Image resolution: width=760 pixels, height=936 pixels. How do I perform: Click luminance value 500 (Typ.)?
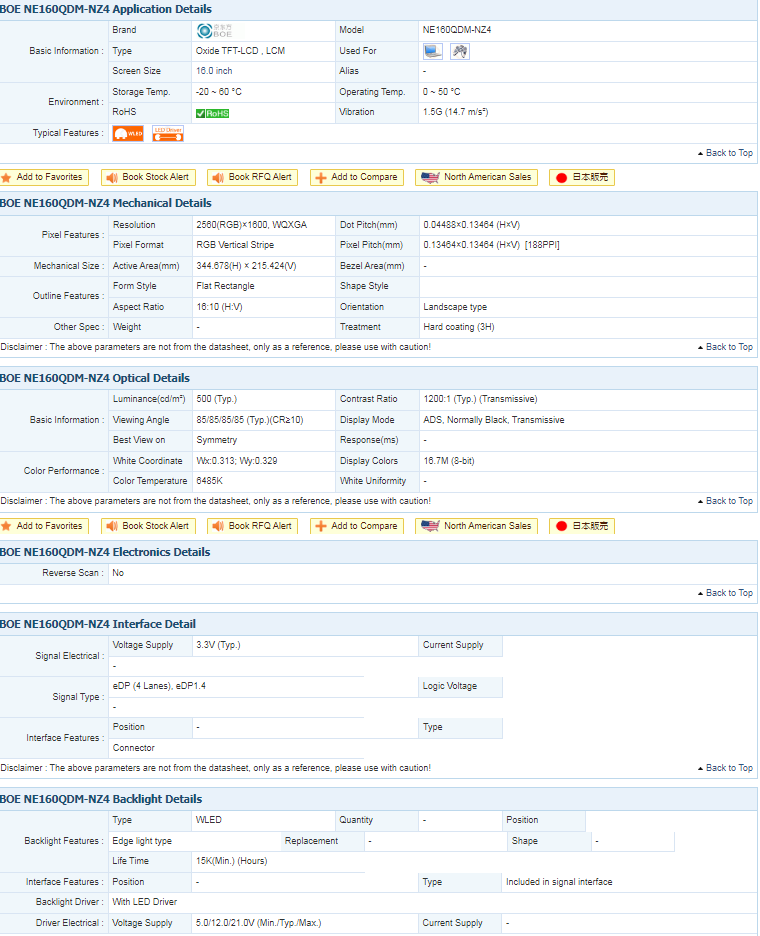tap(217, 399)
